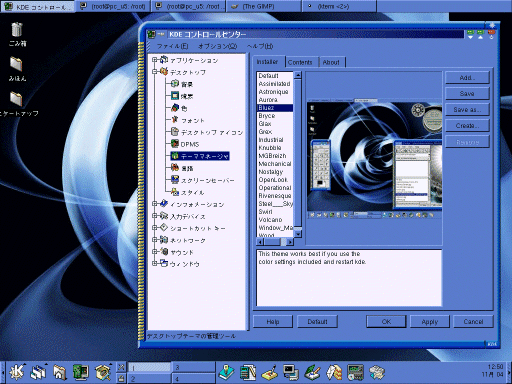This screenshot has width=512, height=384.
Task: Select the 色 colors module icon
Action: [x=175, y=108]
